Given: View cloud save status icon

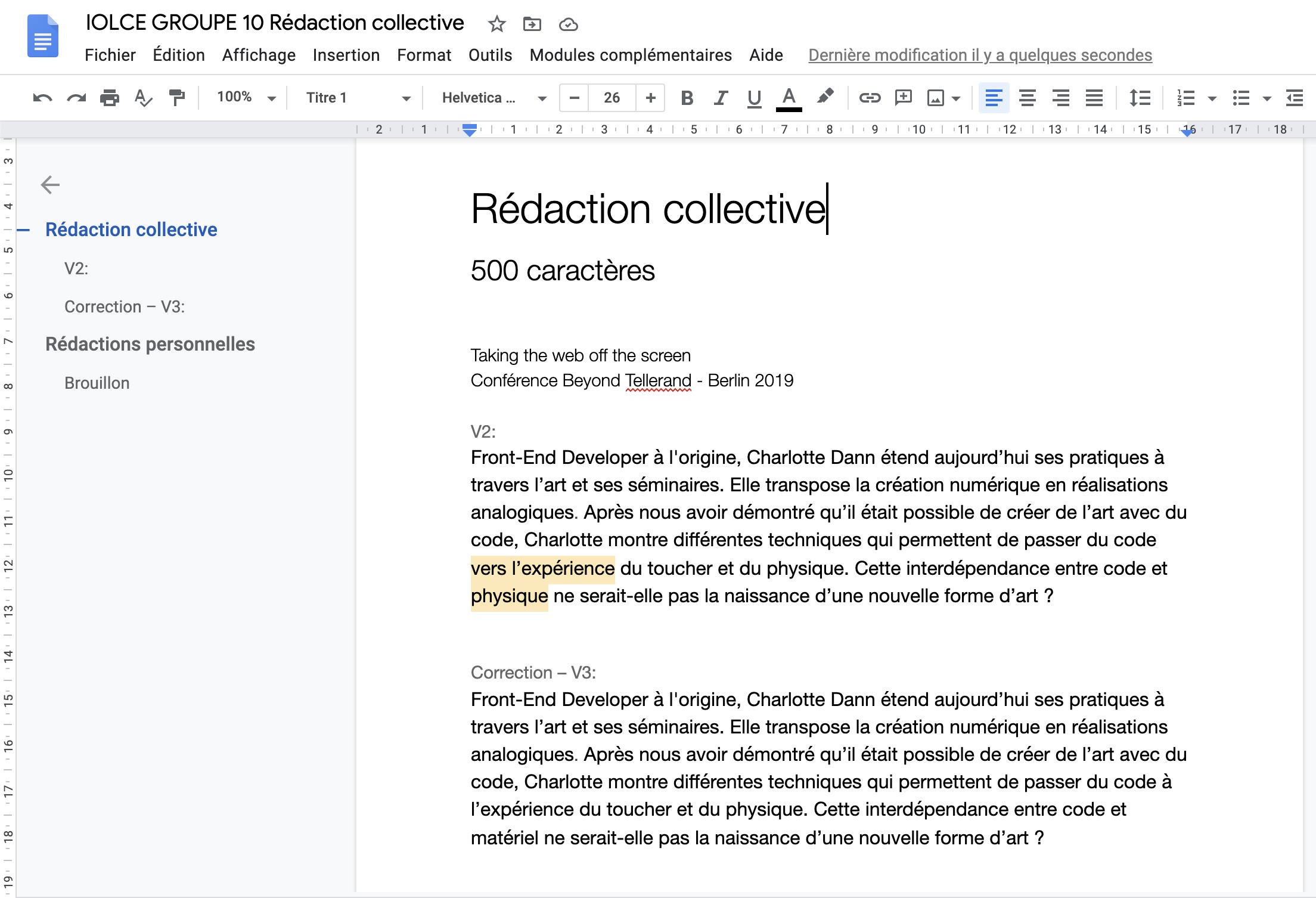Looking at the screenshot, I should click(x=569, y=24).
